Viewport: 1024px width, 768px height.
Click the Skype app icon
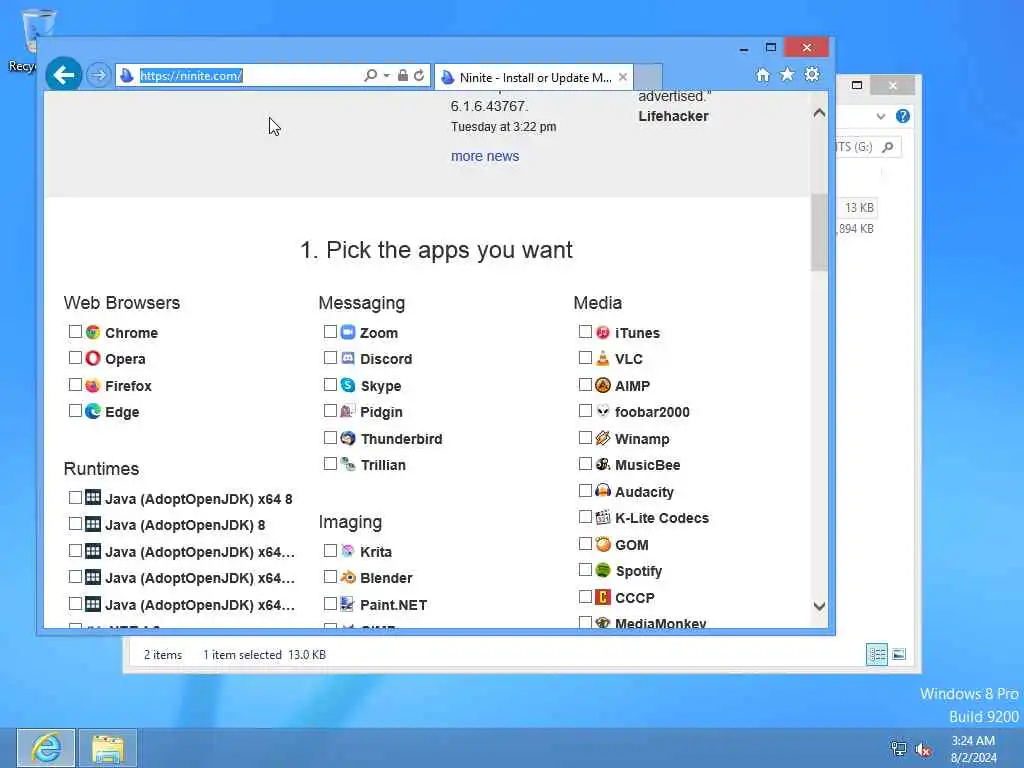point(348,385)
